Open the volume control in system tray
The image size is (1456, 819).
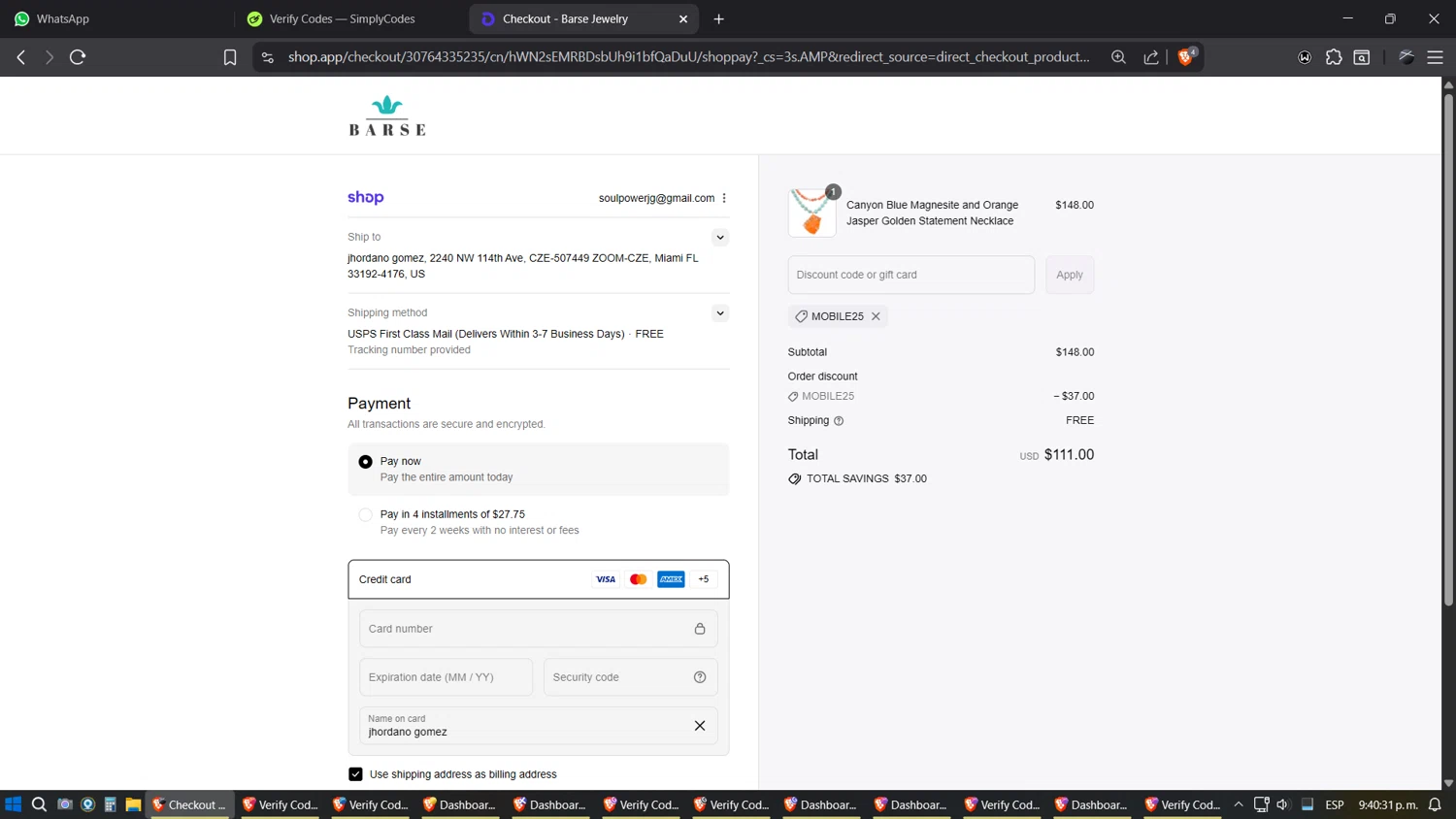point(1283,804)
